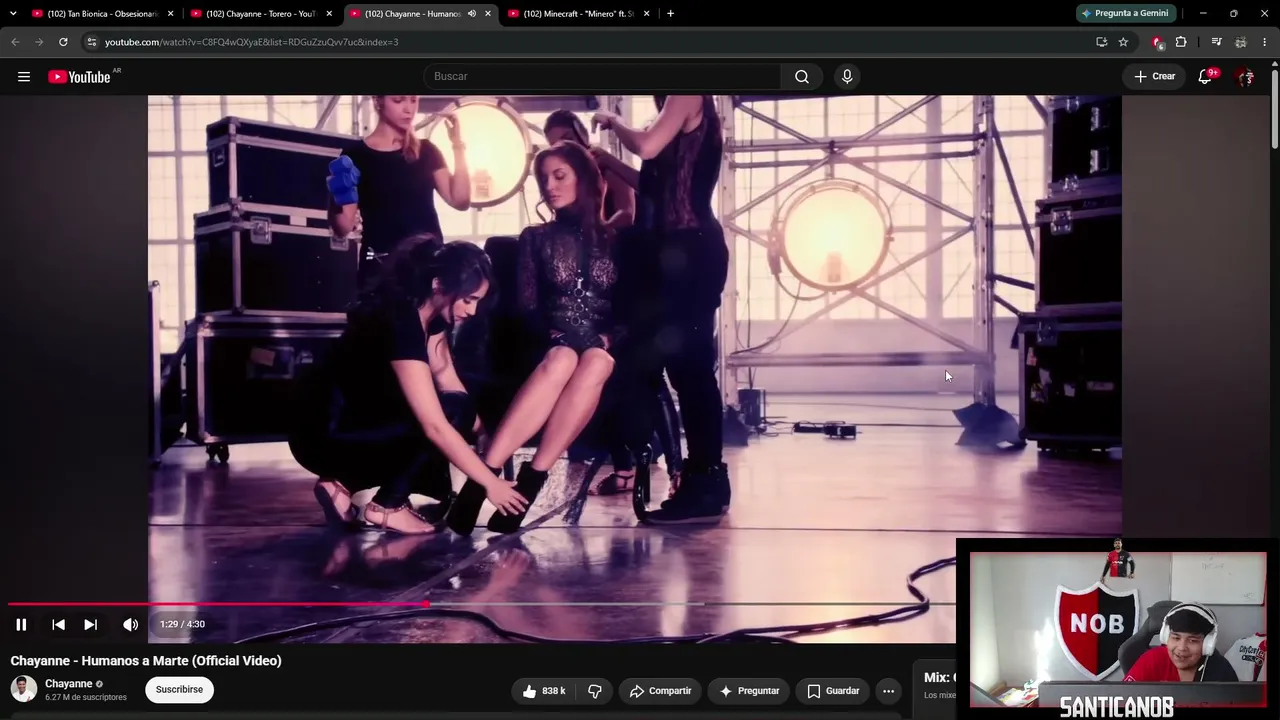
Task: Close the Chayanne - Torero tab
Action: 329,14
